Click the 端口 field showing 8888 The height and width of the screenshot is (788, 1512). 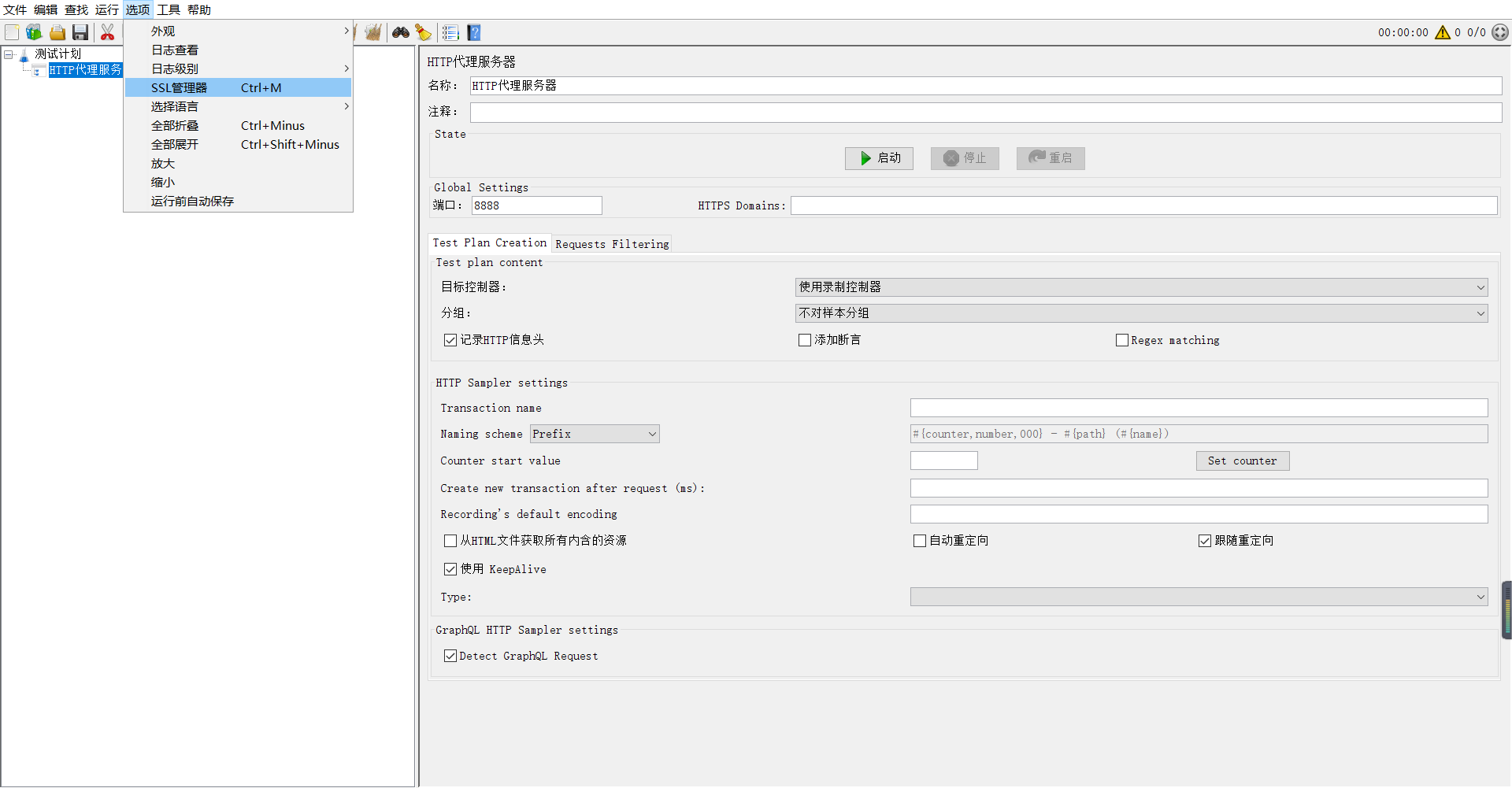click(537, 205)
